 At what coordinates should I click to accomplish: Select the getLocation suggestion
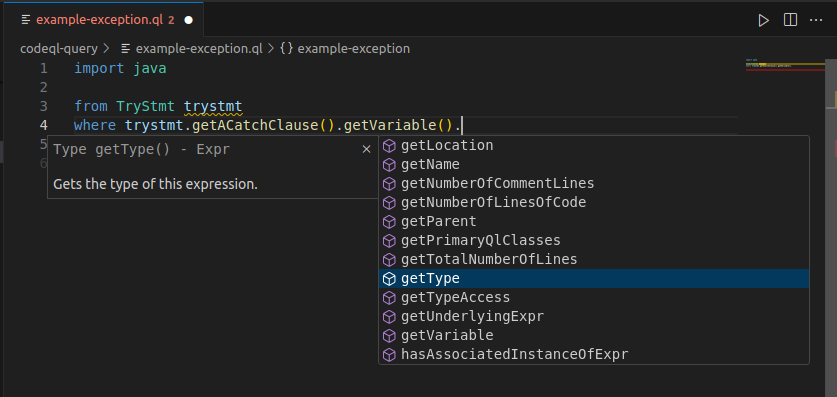[594, 145]
